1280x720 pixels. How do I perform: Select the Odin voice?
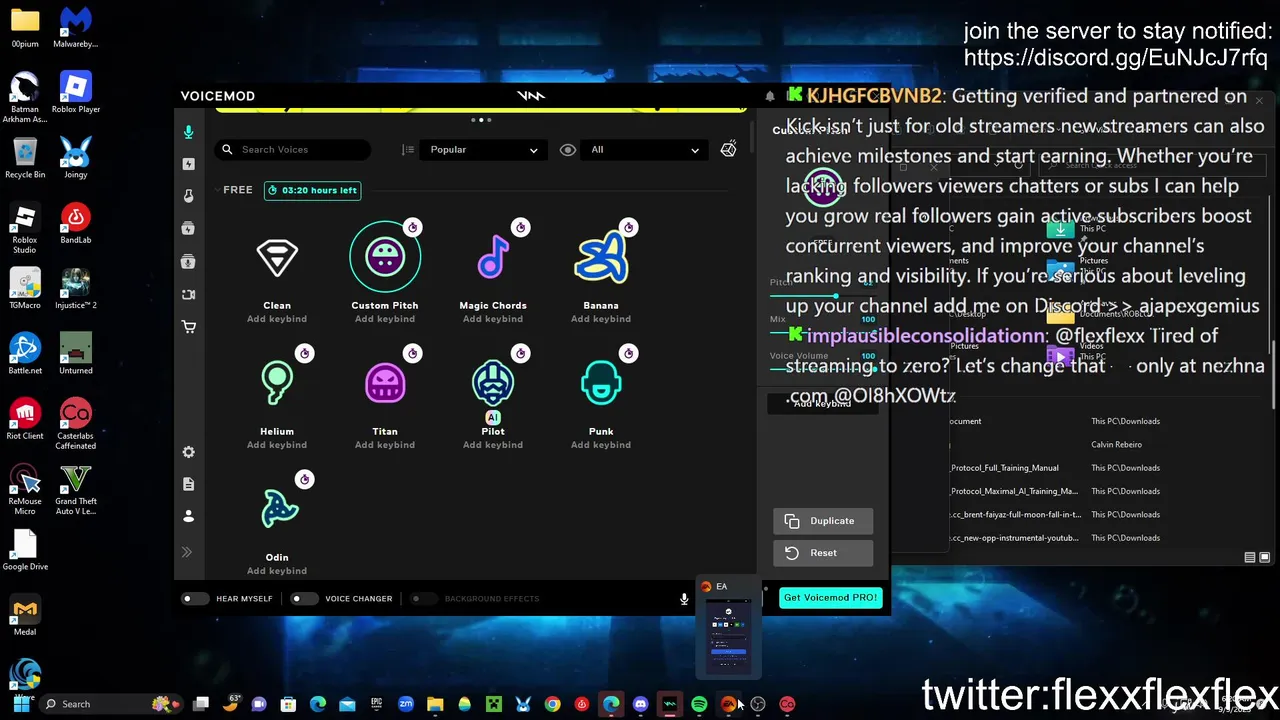(279, 510)
